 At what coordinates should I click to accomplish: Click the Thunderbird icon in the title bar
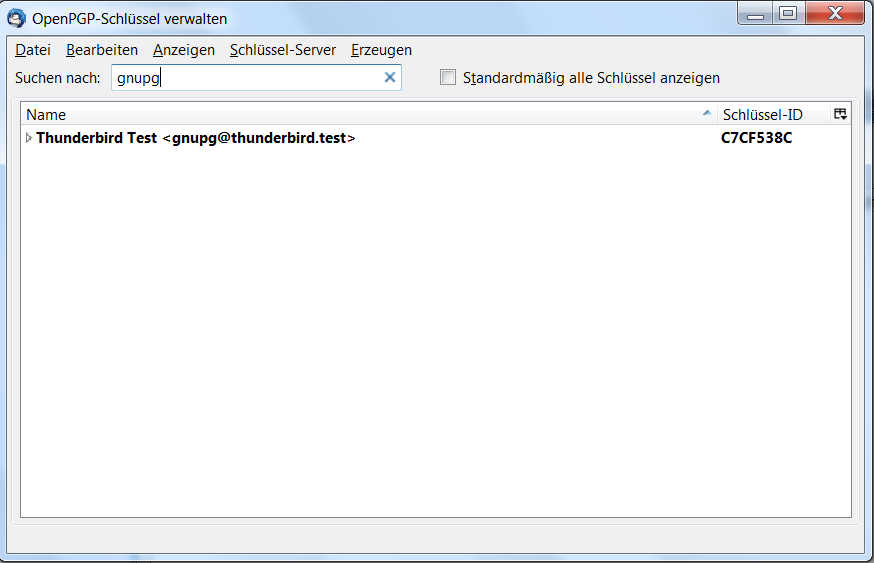pos(16,18)
